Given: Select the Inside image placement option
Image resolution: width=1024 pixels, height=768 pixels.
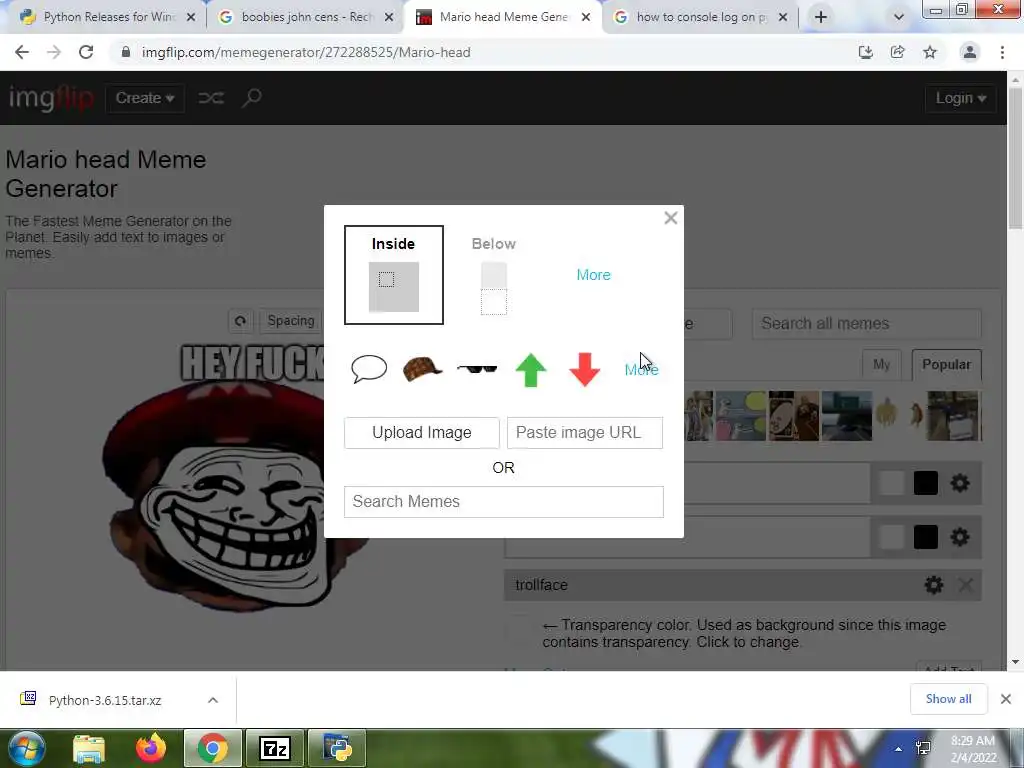Looking at the screenshot, I should point(394,275).
